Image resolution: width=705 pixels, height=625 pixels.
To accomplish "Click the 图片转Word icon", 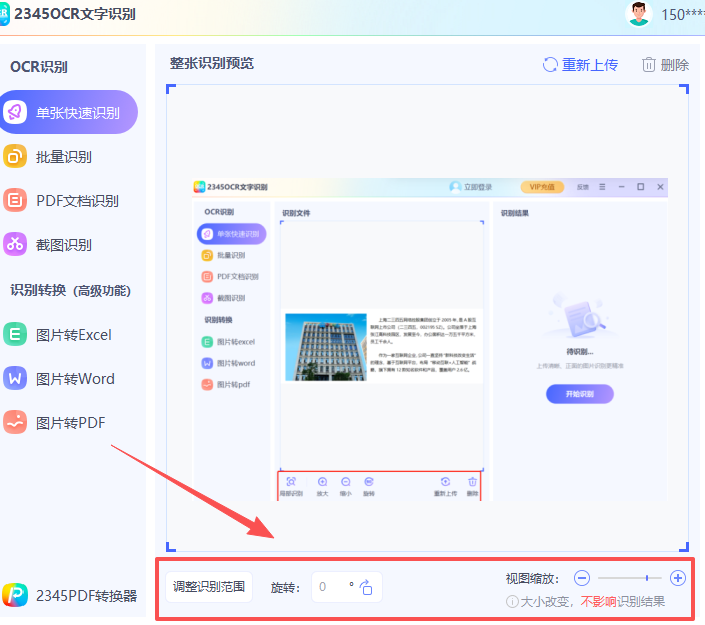I will click(x=15, y=379).
